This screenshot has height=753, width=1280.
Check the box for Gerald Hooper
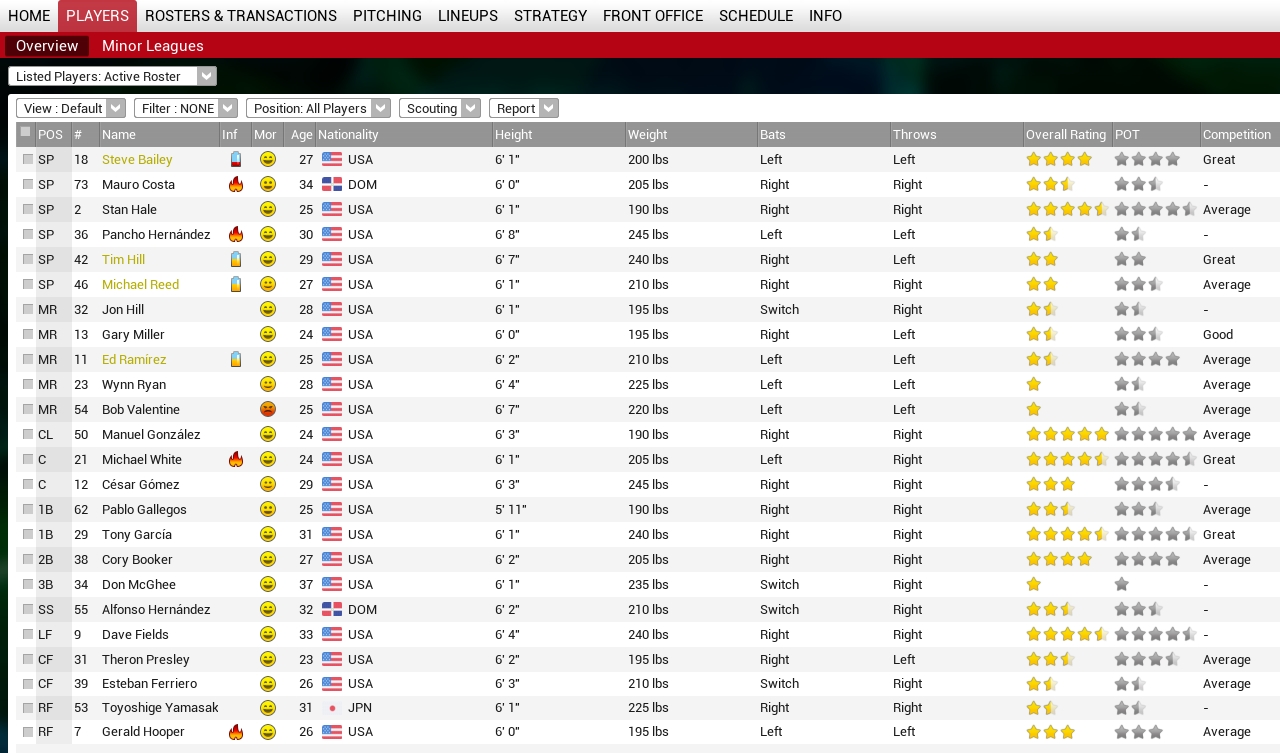coord(28,732)
